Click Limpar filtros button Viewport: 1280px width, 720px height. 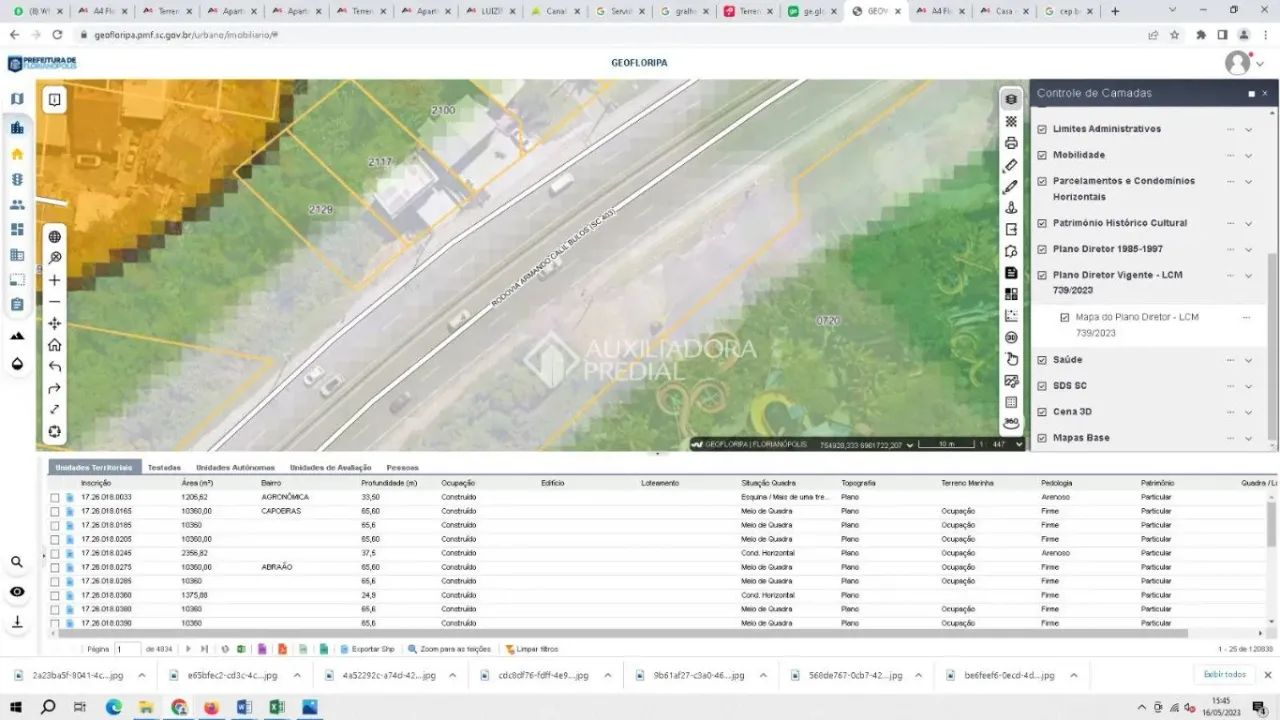pyautogui.click(x=532, y=649)
